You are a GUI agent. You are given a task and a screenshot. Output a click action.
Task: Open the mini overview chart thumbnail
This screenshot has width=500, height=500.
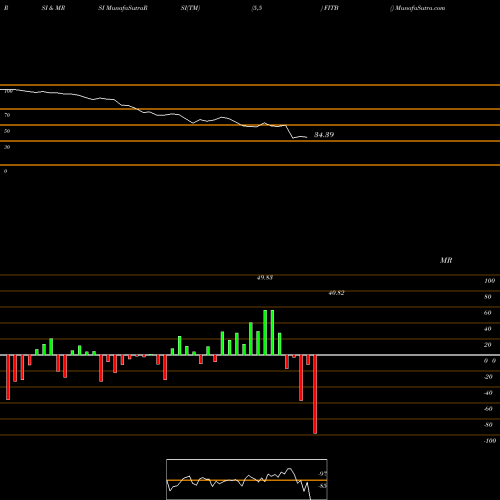(x=247, y=479)
